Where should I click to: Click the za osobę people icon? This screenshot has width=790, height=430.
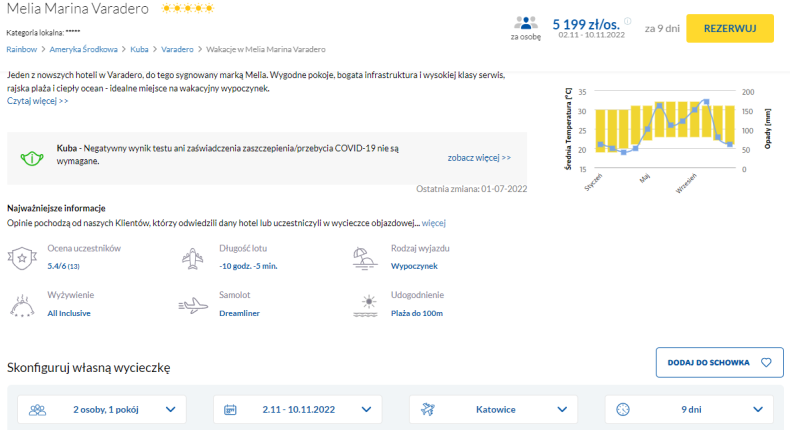pos(525,23)
